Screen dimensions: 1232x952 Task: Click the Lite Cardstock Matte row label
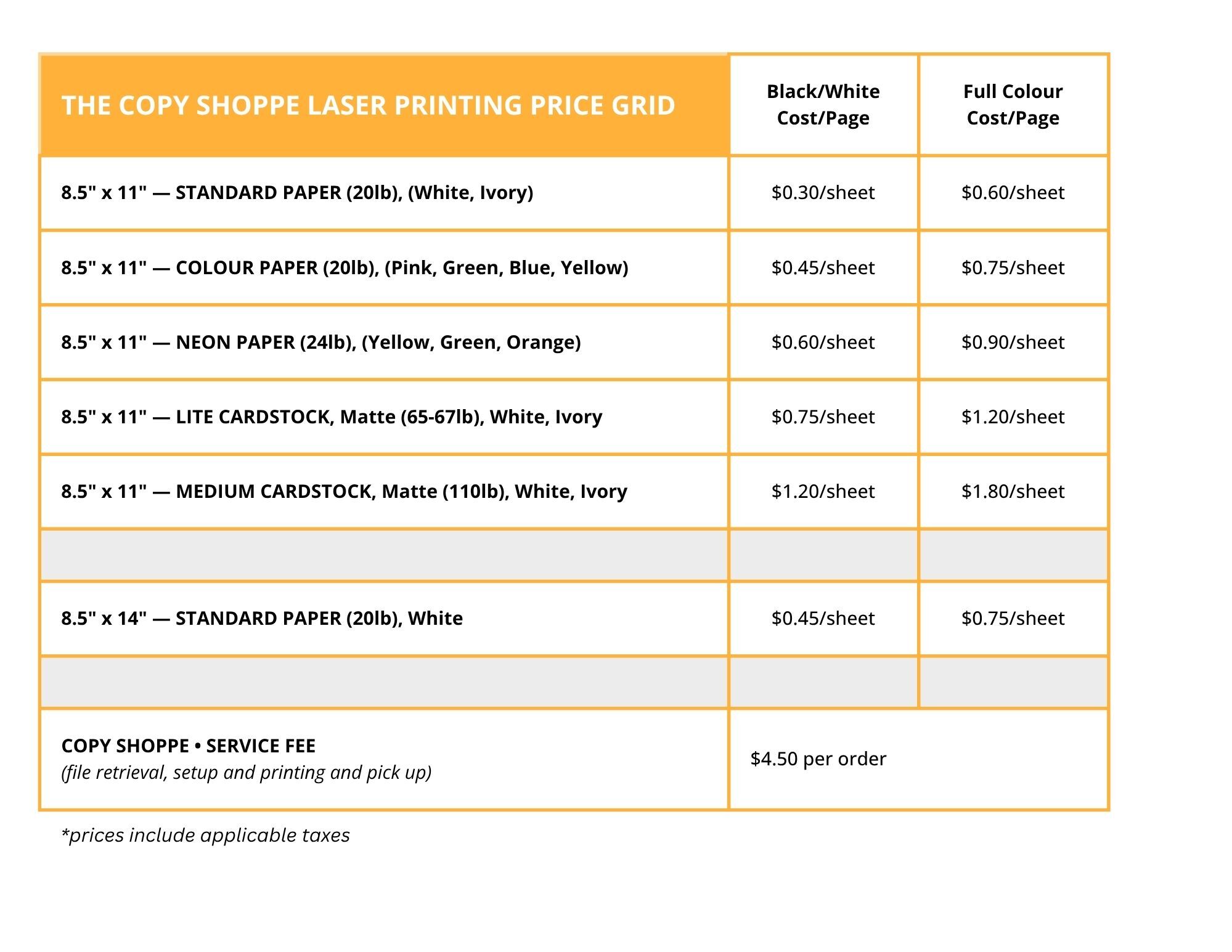(332, 417)
